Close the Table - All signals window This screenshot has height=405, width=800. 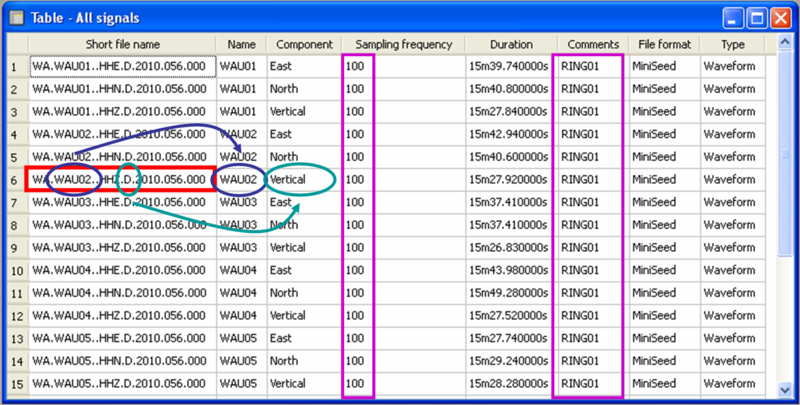point(781,17)
